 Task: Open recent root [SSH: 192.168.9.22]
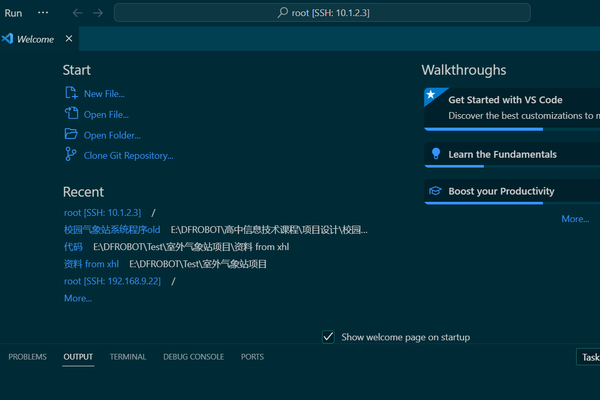click(x=112, y=281)
